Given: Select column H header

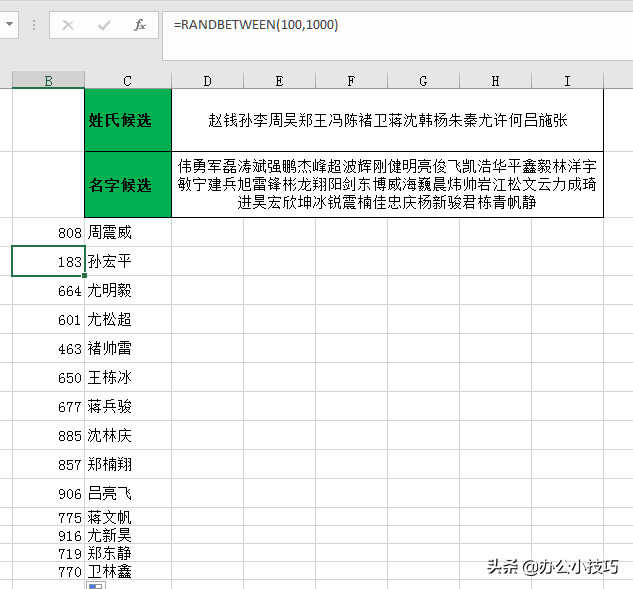Looking at the screenshot, I should click(x=495, y=81).
